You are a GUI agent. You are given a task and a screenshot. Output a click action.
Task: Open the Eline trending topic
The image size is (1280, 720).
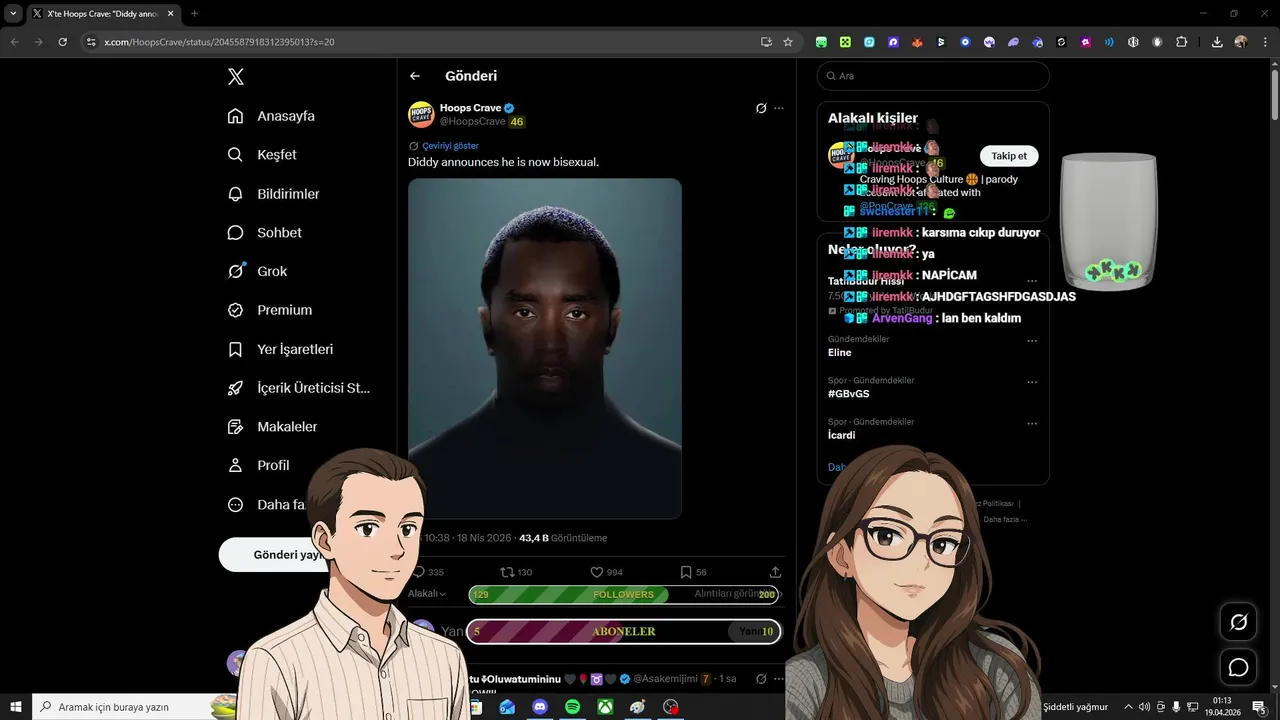click(839, 353)
